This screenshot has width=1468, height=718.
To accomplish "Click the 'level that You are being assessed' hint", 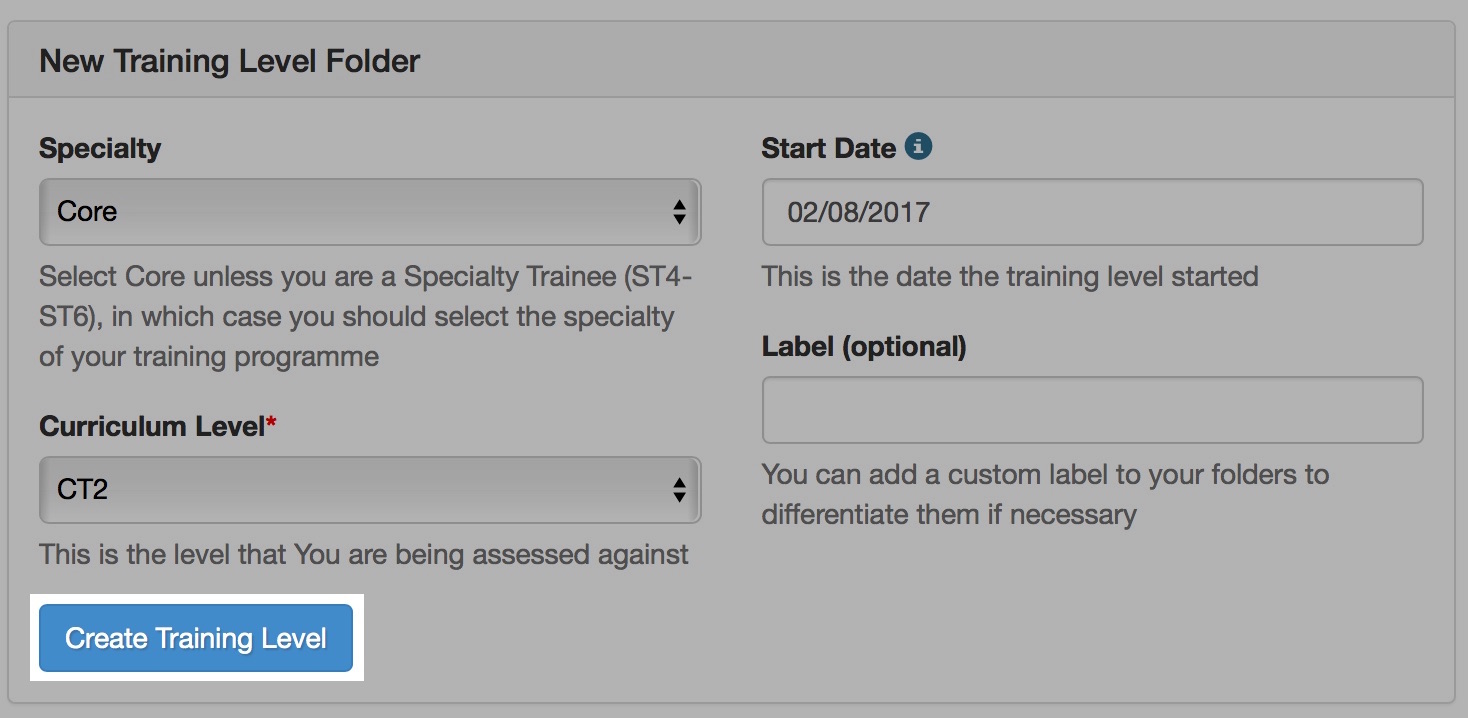I will point(363,554).
